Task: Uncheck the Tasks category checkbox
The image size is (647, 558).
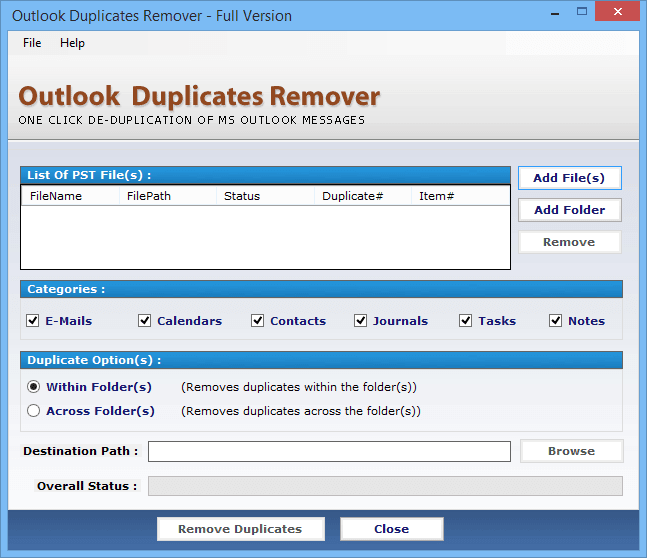Action: 465,321
